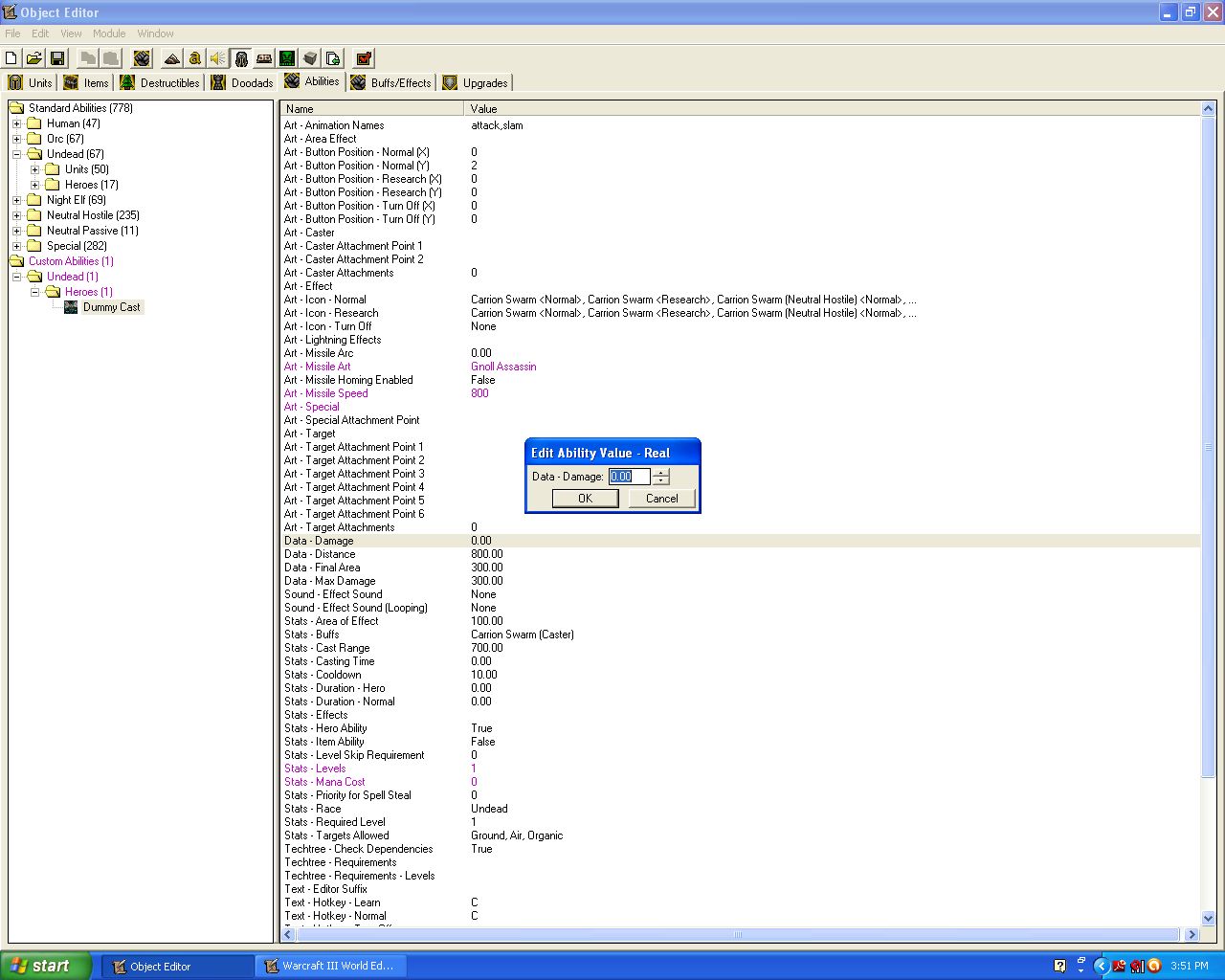The width and height of the screenshot is (1225, 980).
Task: Open the File menu
Action: (x=12, y=33)
